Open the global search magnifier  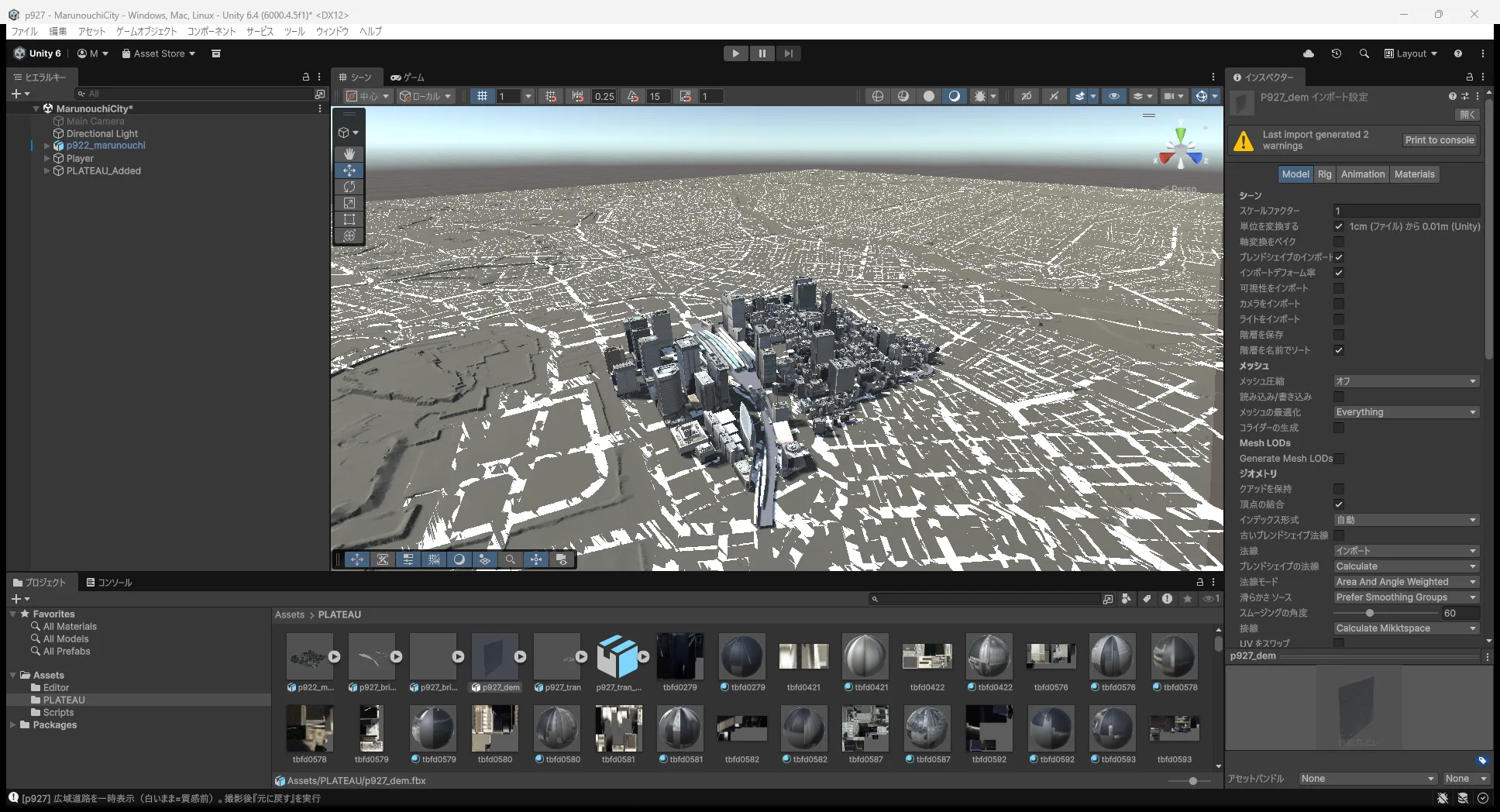coord(1364,53)
